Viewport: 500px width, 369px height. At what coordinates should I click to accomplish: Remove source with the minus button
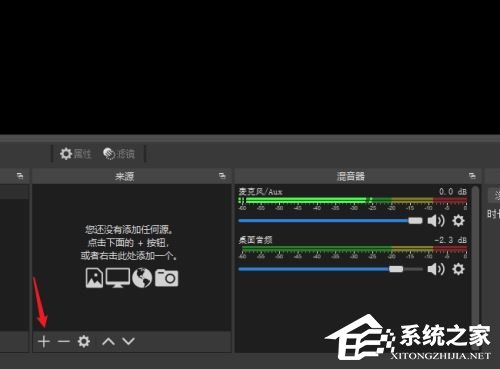coord(63,341)
